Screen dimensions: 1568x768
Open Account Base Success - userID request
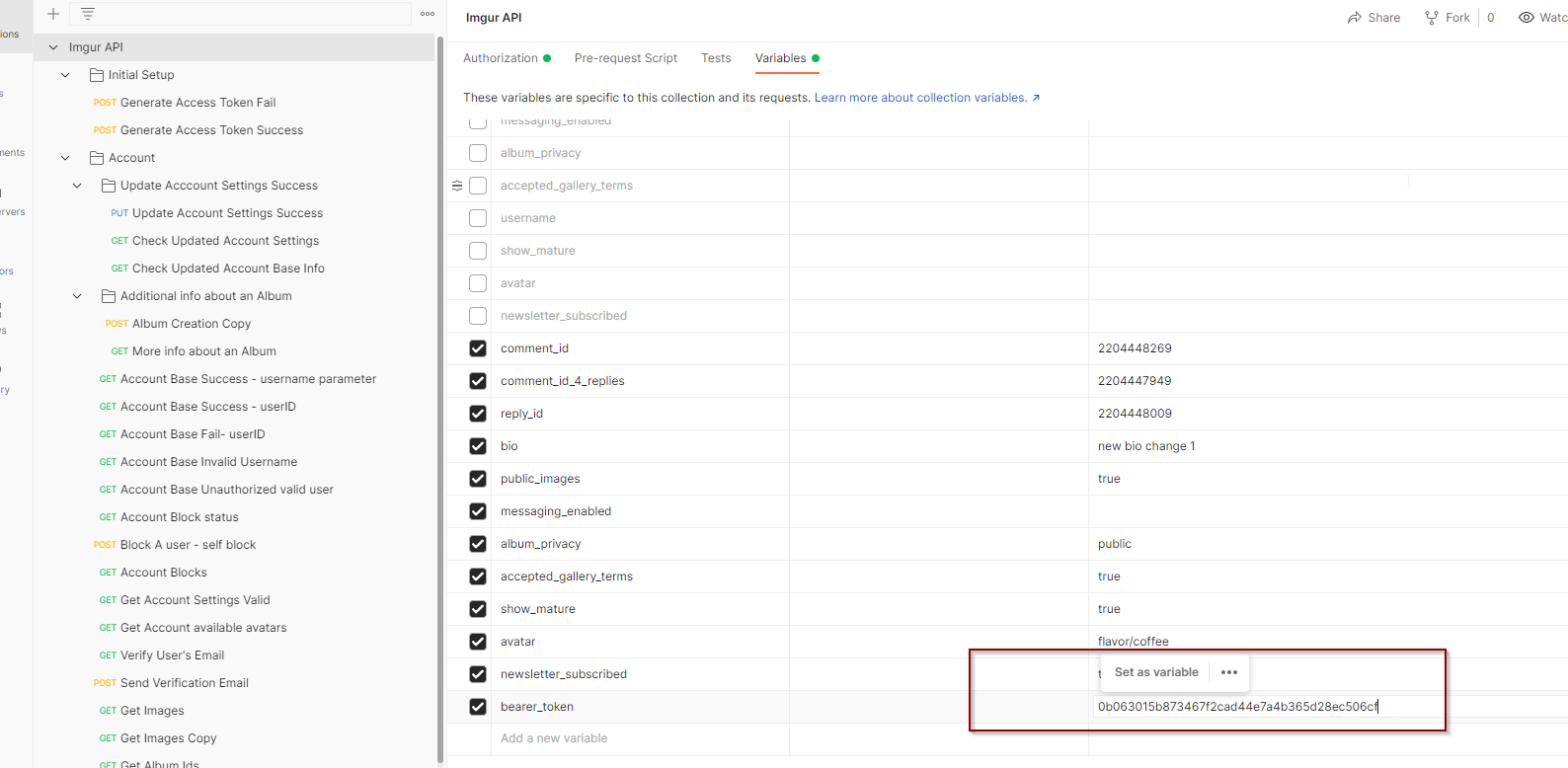point(208,407)
